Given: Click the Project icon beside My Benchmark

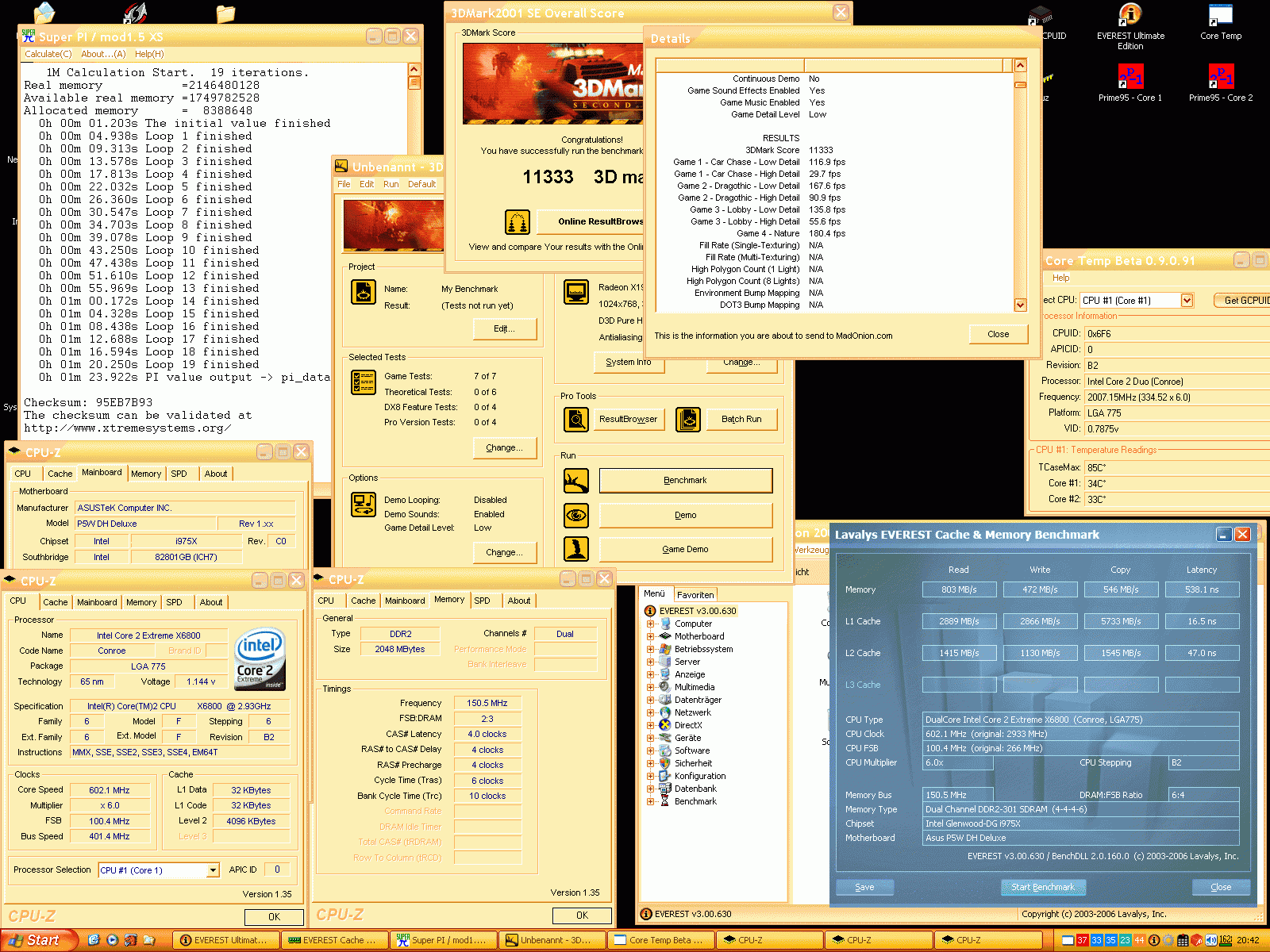Looking at the screenshot, I should (x=364, y=292).
